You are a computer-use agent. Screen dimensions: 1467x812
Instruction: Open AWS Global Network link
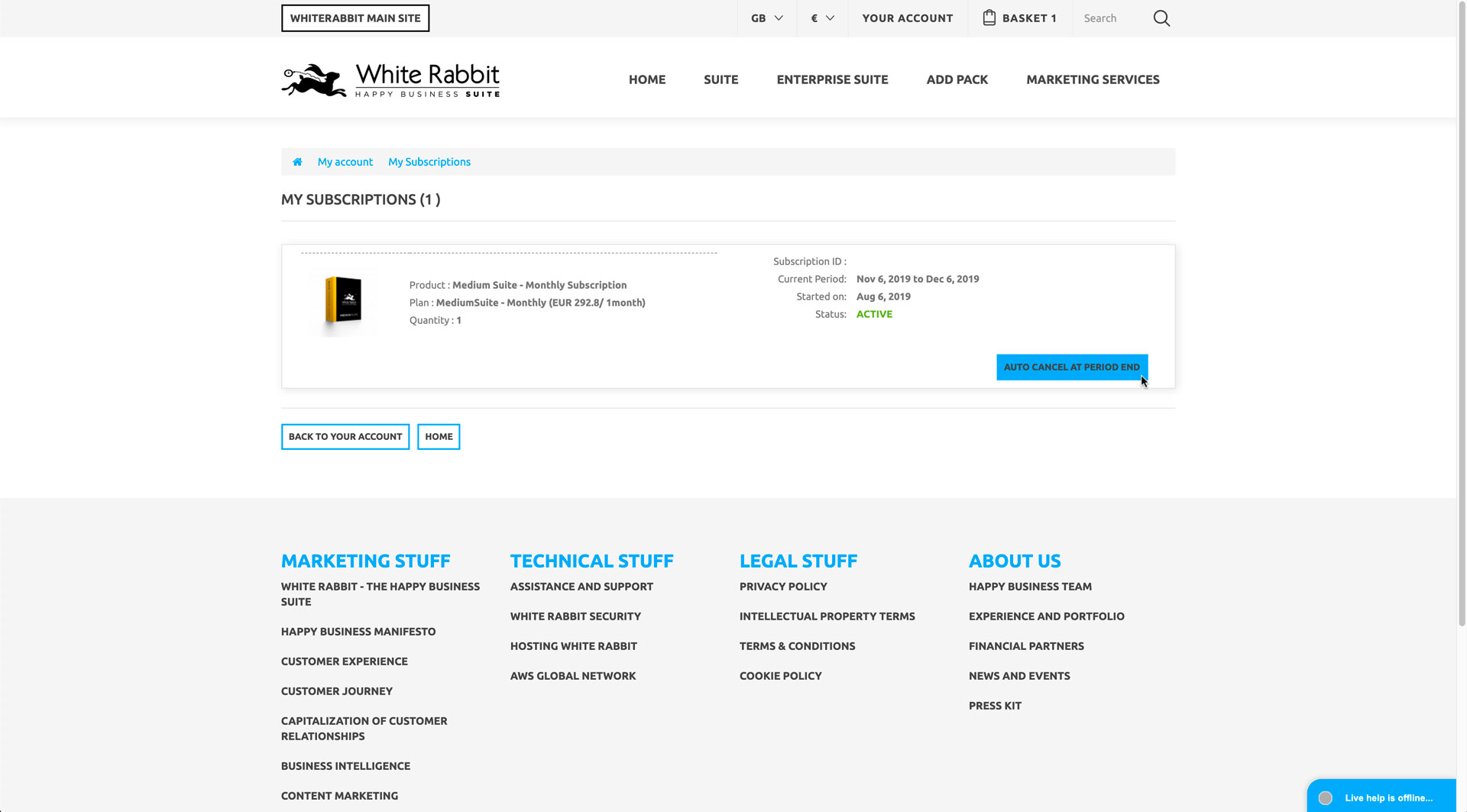click(573, 676)
